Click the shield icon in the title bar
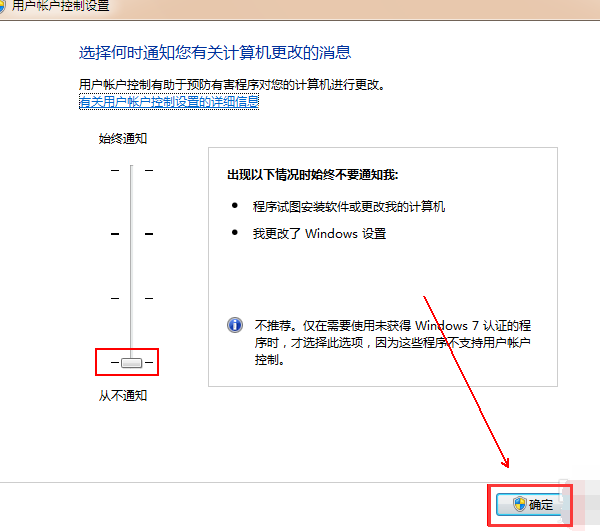The height and width of the screenshot is (531, 600). tap(3, 5)
